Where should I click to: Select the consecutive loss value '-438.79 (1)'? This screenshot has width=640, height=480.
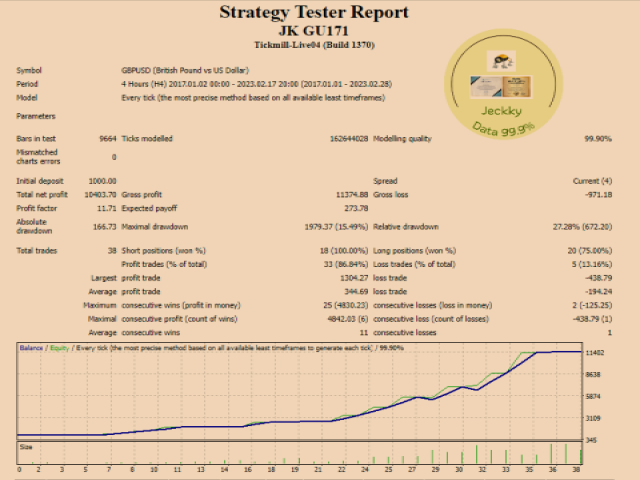point(592,319)
